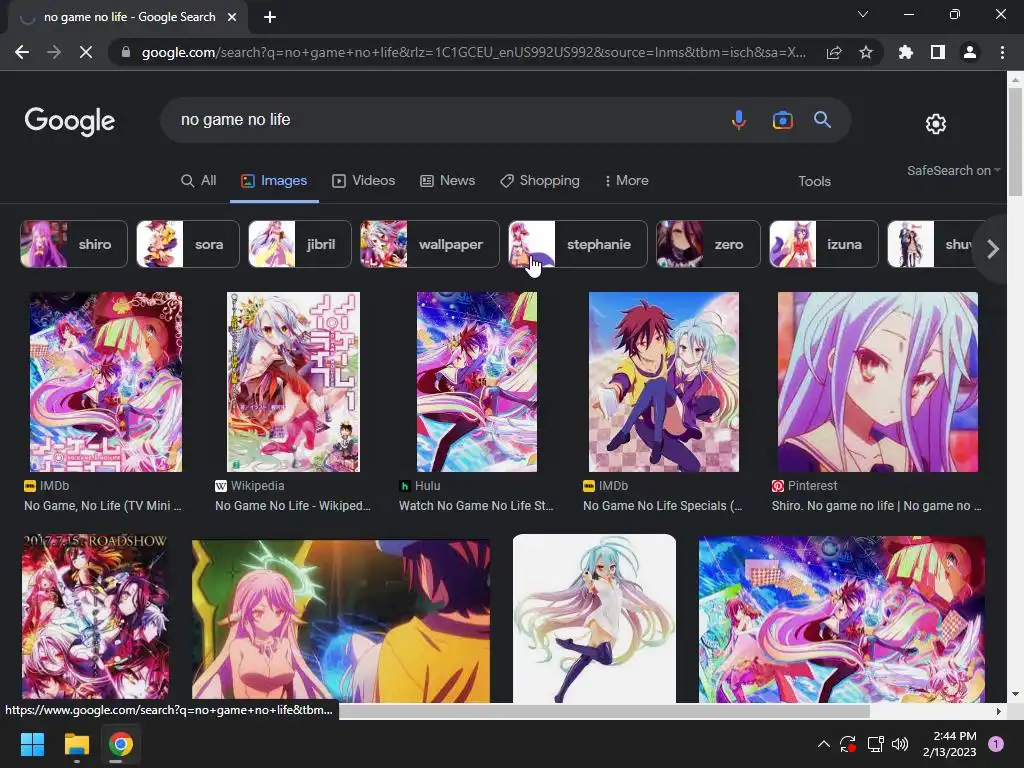The height and width of the screenshot is (768, 1024).
Task: Click the vertical page scrollbar thumb
Action: coord(1015,141)
